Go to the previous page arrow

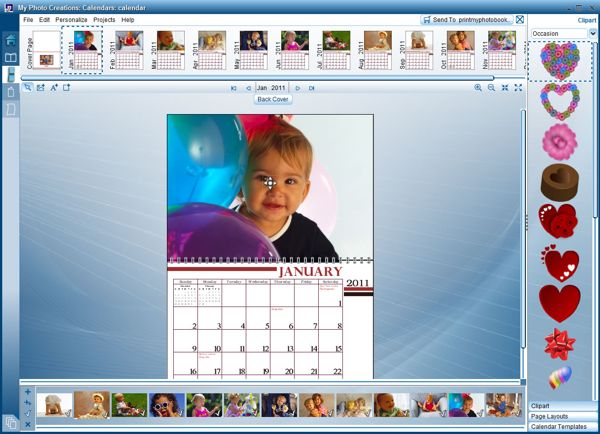coord(248,88)
